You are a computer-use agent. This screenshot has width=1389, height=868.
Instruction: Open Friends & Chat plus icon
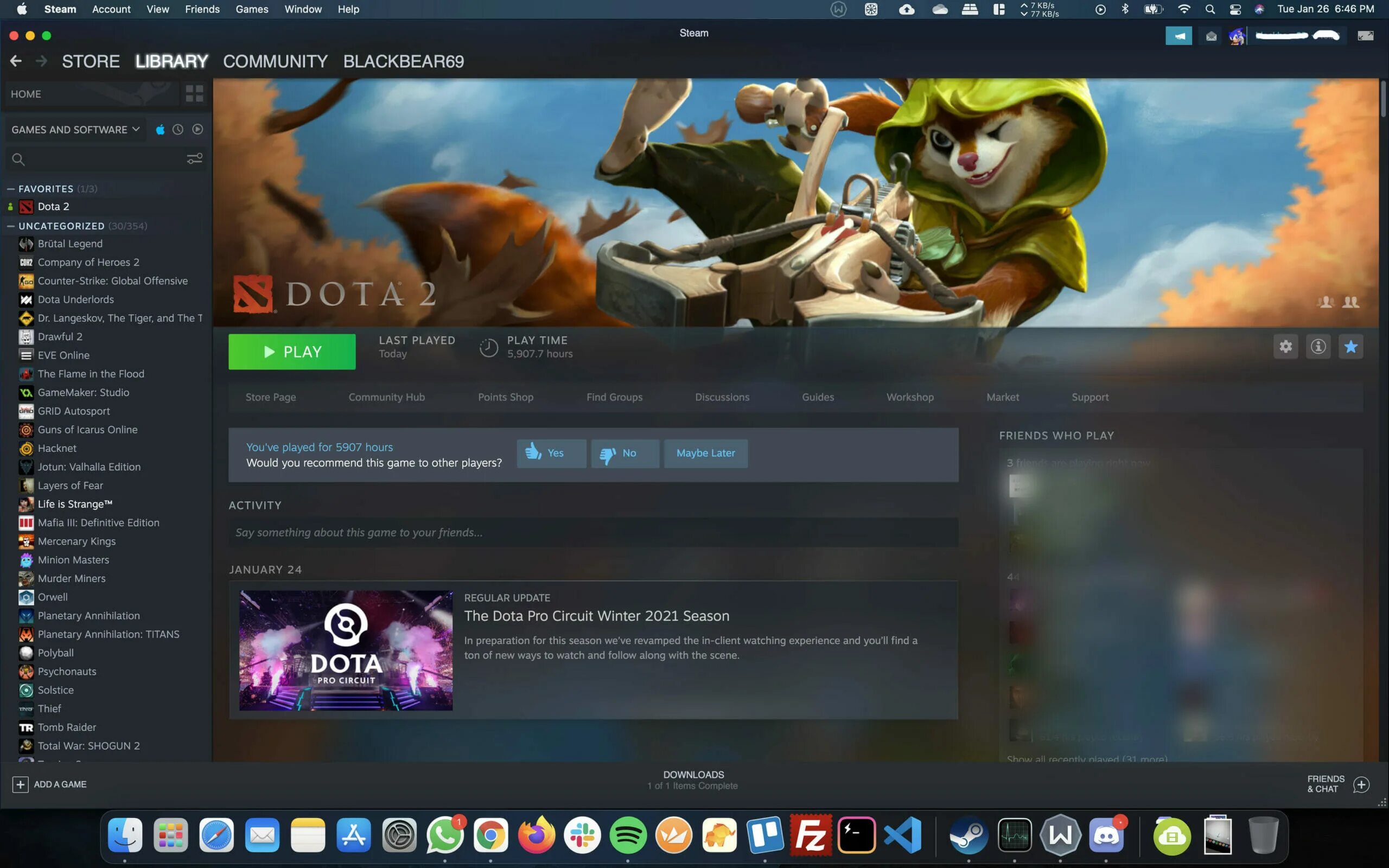pyautogui.click(x=1361, y=784)
